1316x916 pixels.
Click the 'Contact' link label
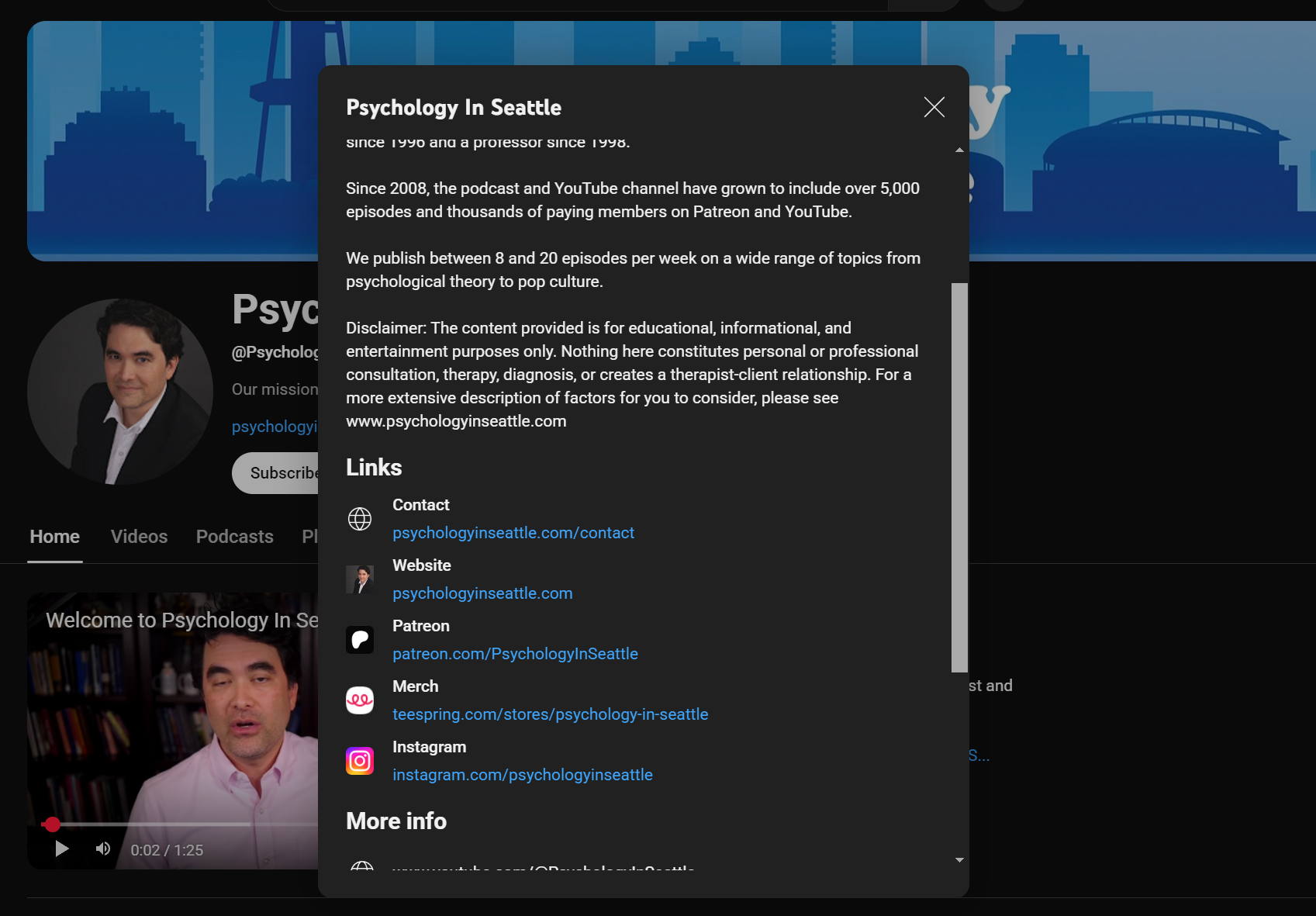(421, 505)
